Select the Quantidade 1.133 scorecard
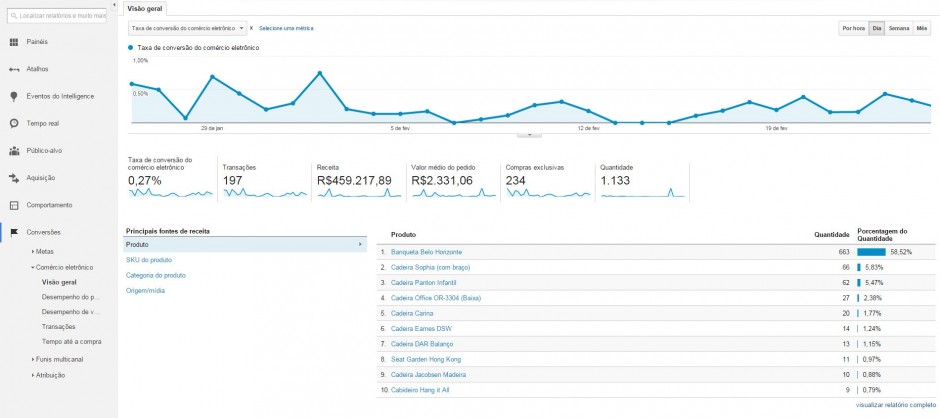940x418 pixels. 643,179
